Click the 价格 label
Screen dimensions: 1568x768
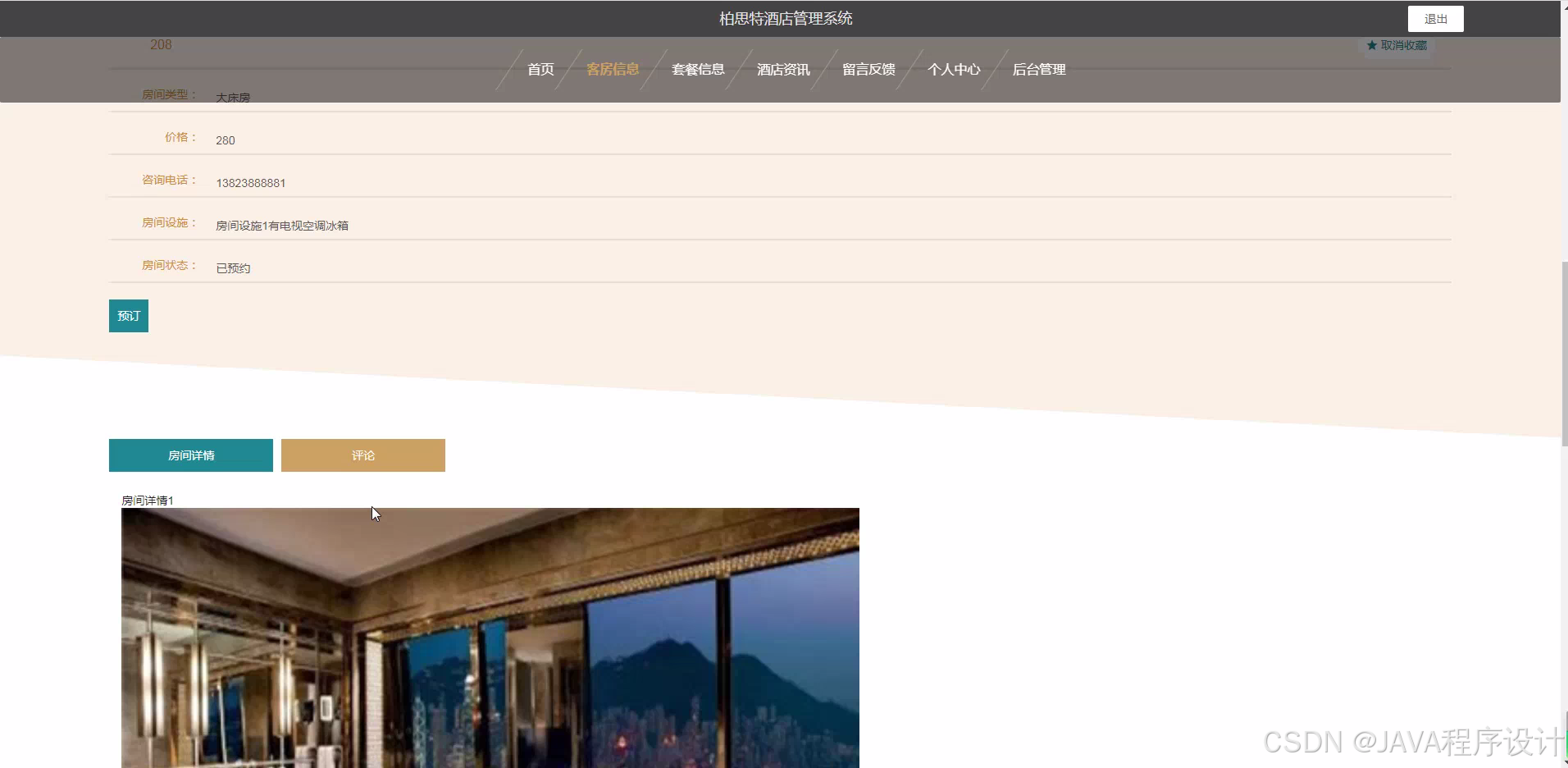tap(180, 137)
